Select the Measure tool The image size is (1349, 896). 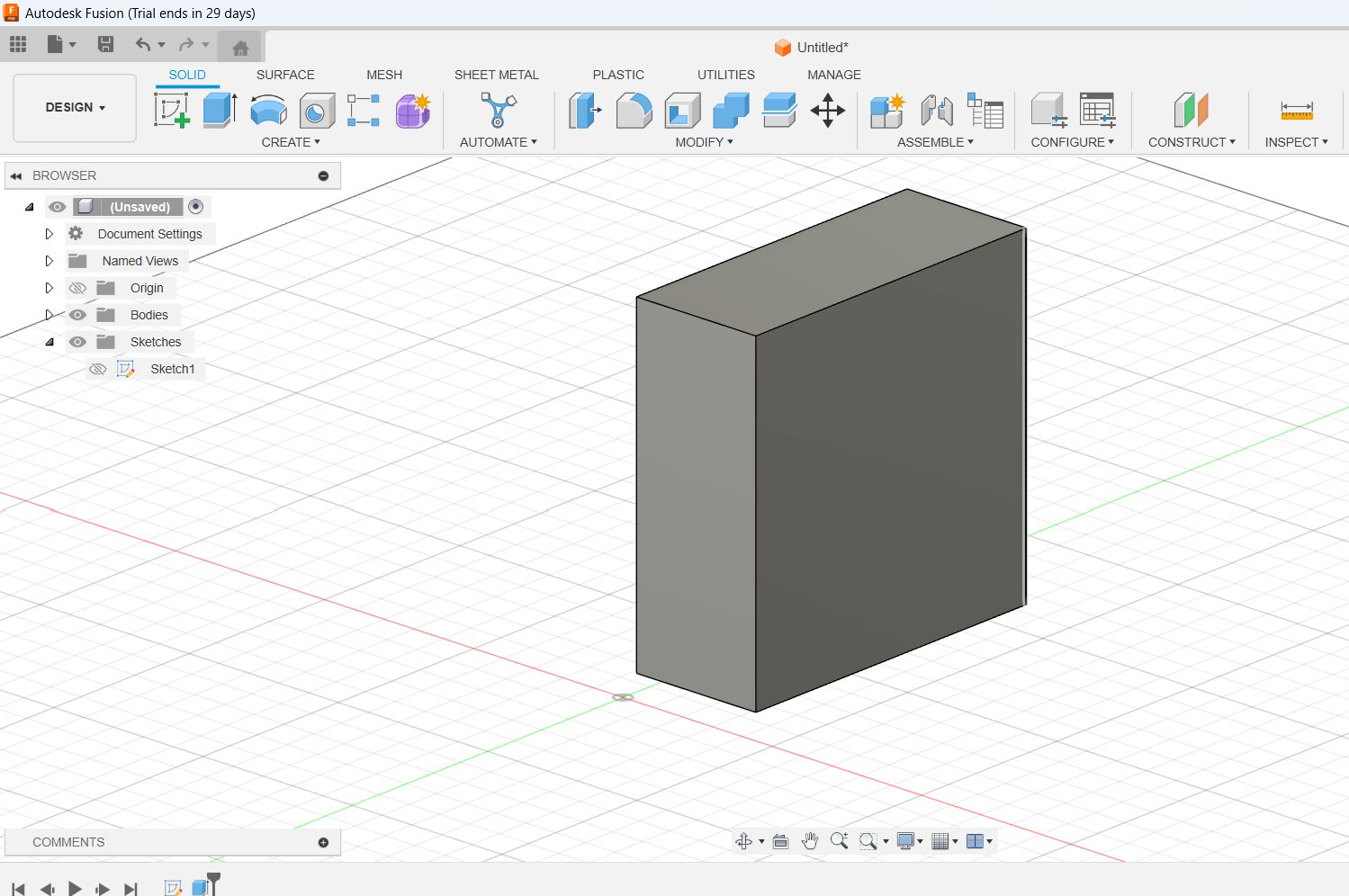click(1297, 111)
